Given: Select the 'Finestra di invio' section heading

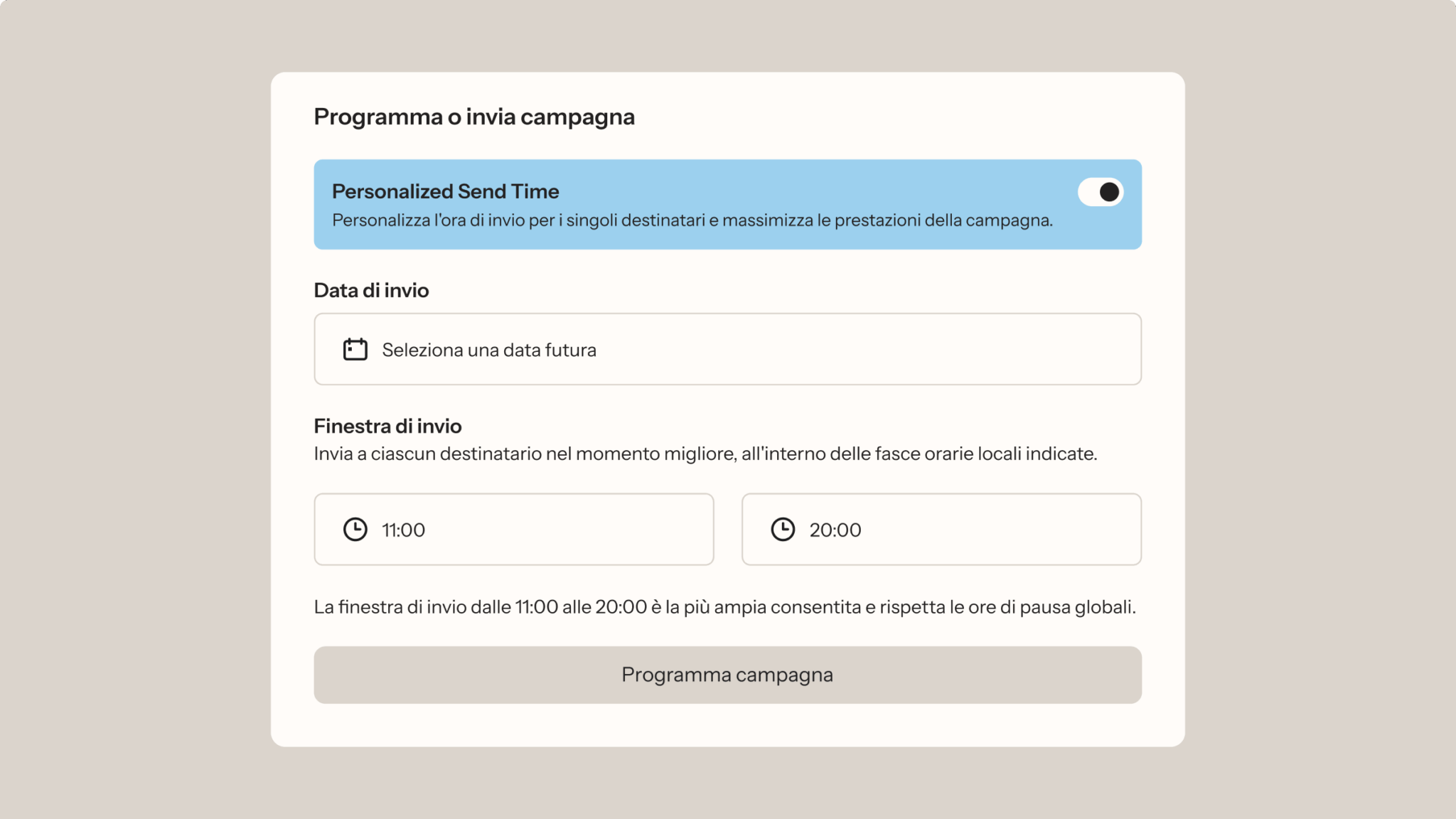Looking at the screenshot, I should [x=387, y=425].
